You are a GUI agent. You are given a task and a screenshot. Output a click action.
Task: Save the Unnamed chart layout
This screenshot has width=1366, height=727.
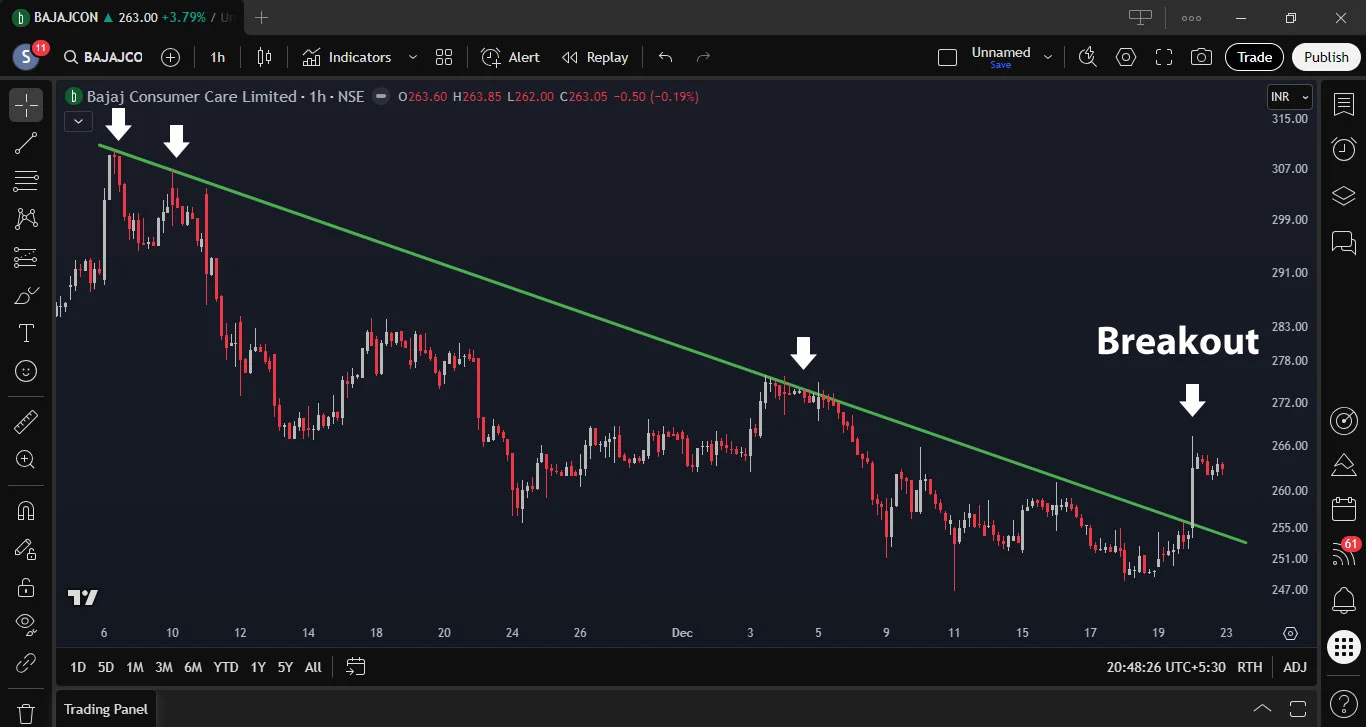[1000, 65]
